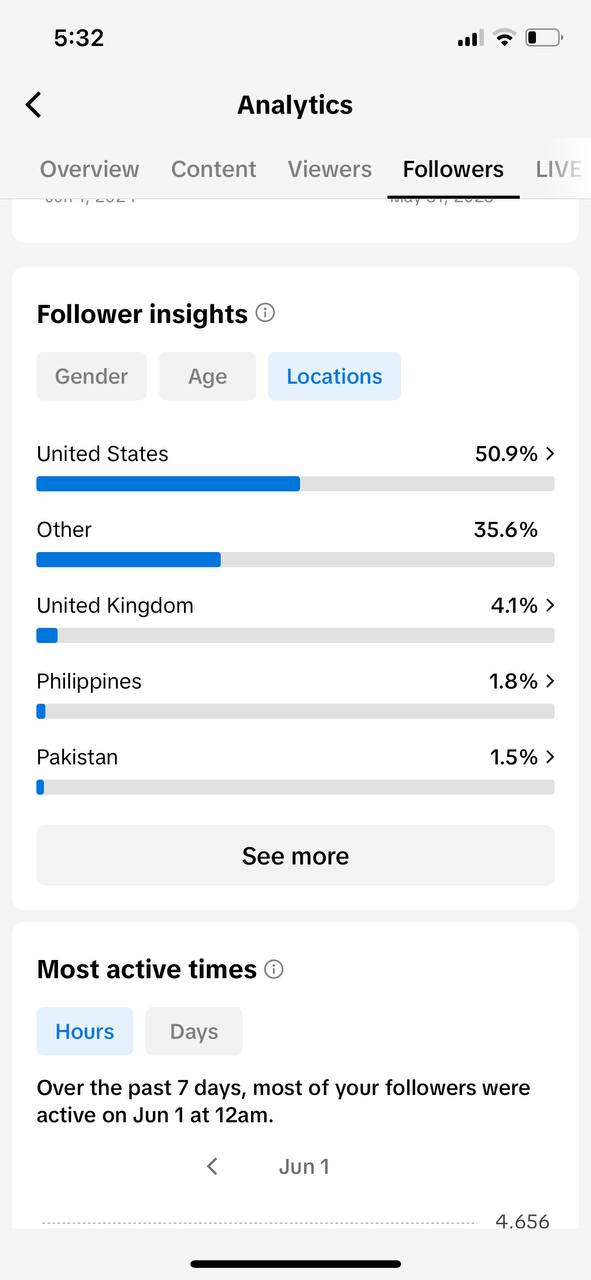Tap the Wi-Fi status icon

pos(504,38)
